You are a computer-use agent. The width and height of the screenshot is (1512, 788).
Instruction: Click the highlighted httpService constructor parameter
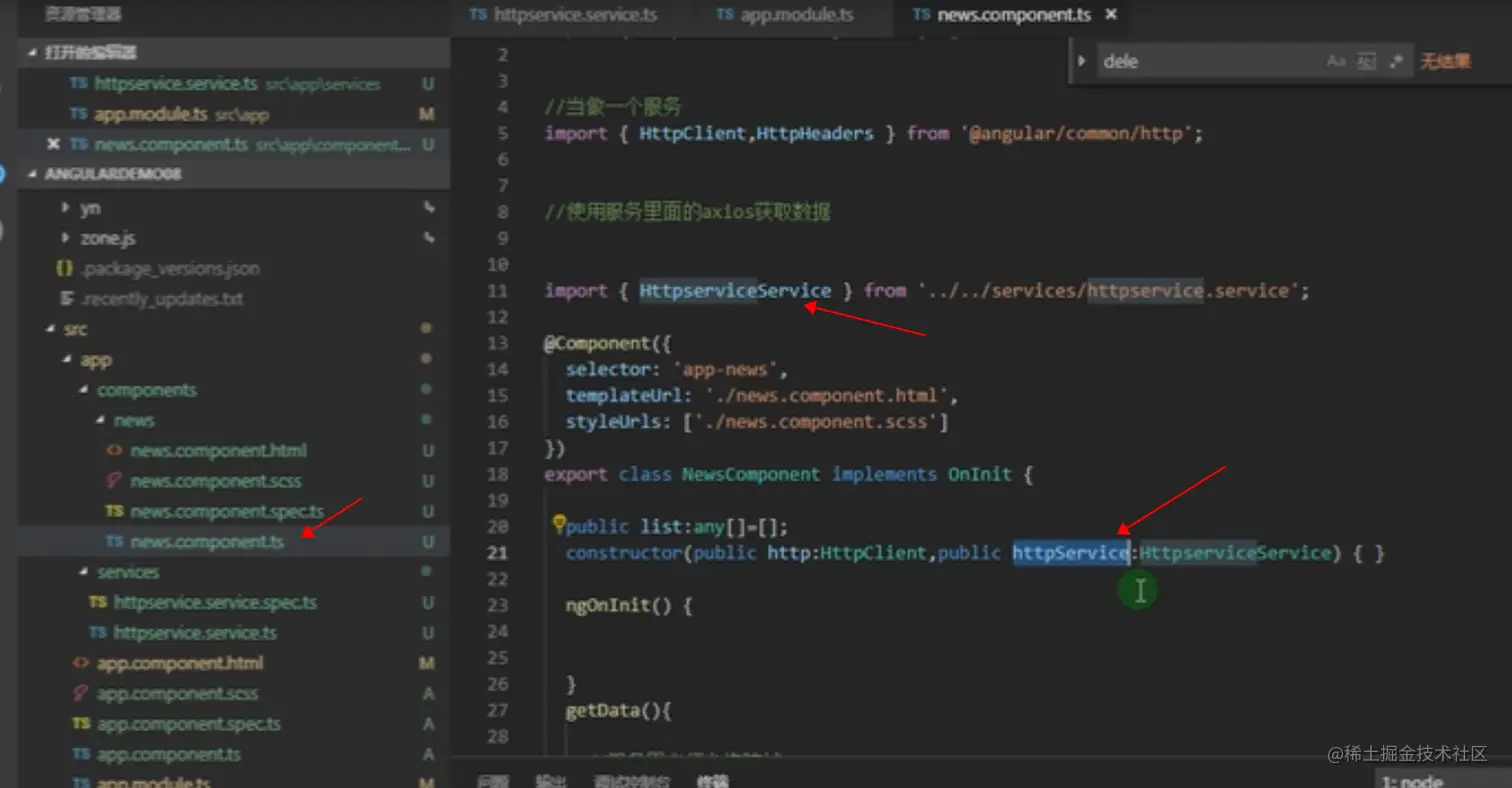1070,553
